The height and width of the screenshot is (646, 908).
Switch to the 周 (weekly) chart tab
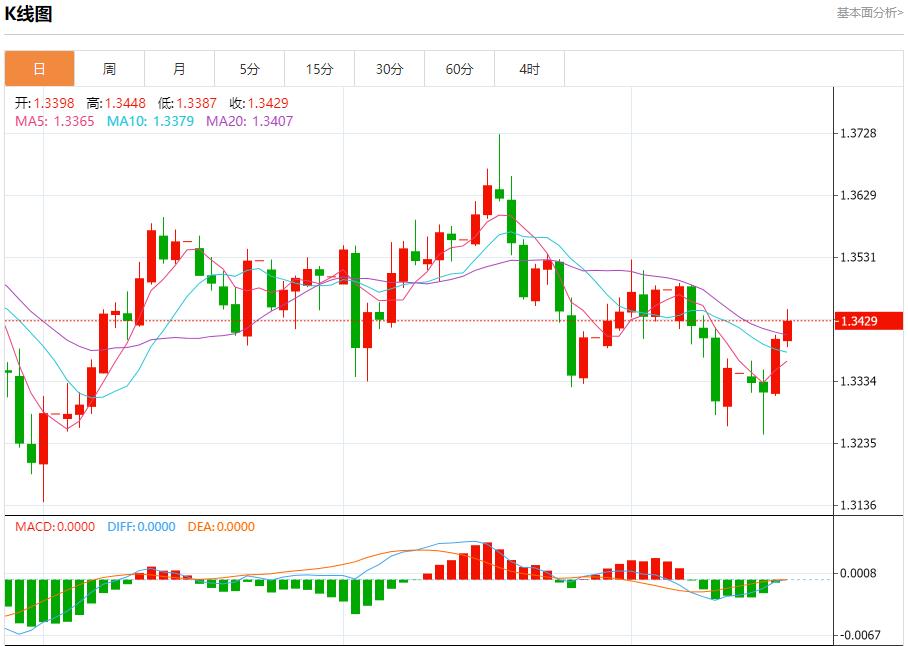(x=109, y=69)
